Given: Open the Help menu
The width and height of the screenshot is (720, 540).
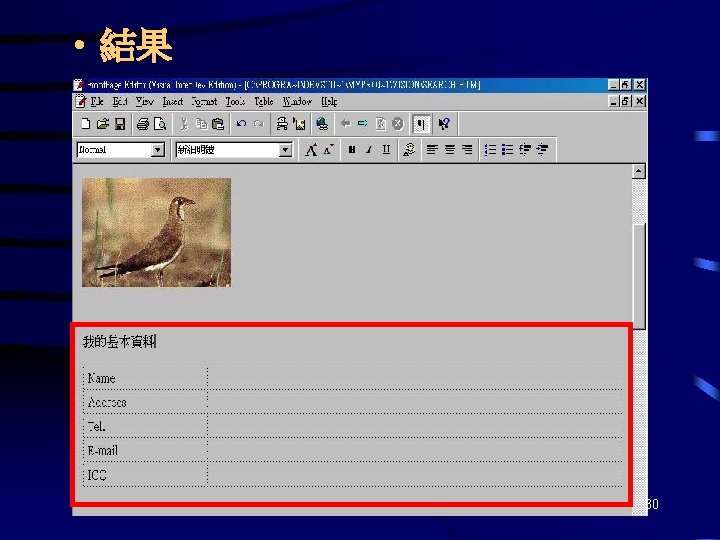Looking at the screenshot, I should [x=329, y=101].
